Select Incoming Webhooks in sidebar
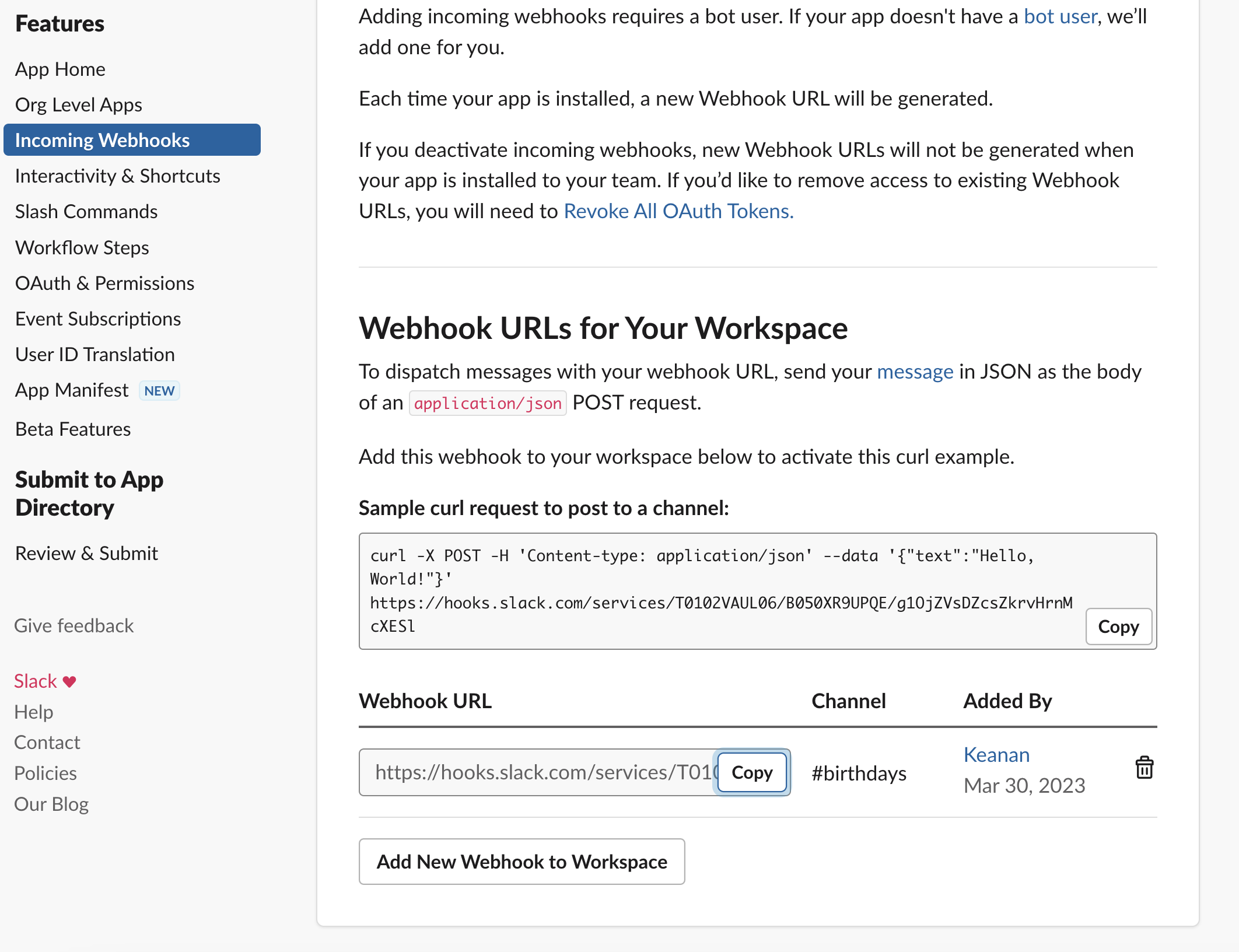The height and width of the screenshot is (952, 1239). [132, 140]
